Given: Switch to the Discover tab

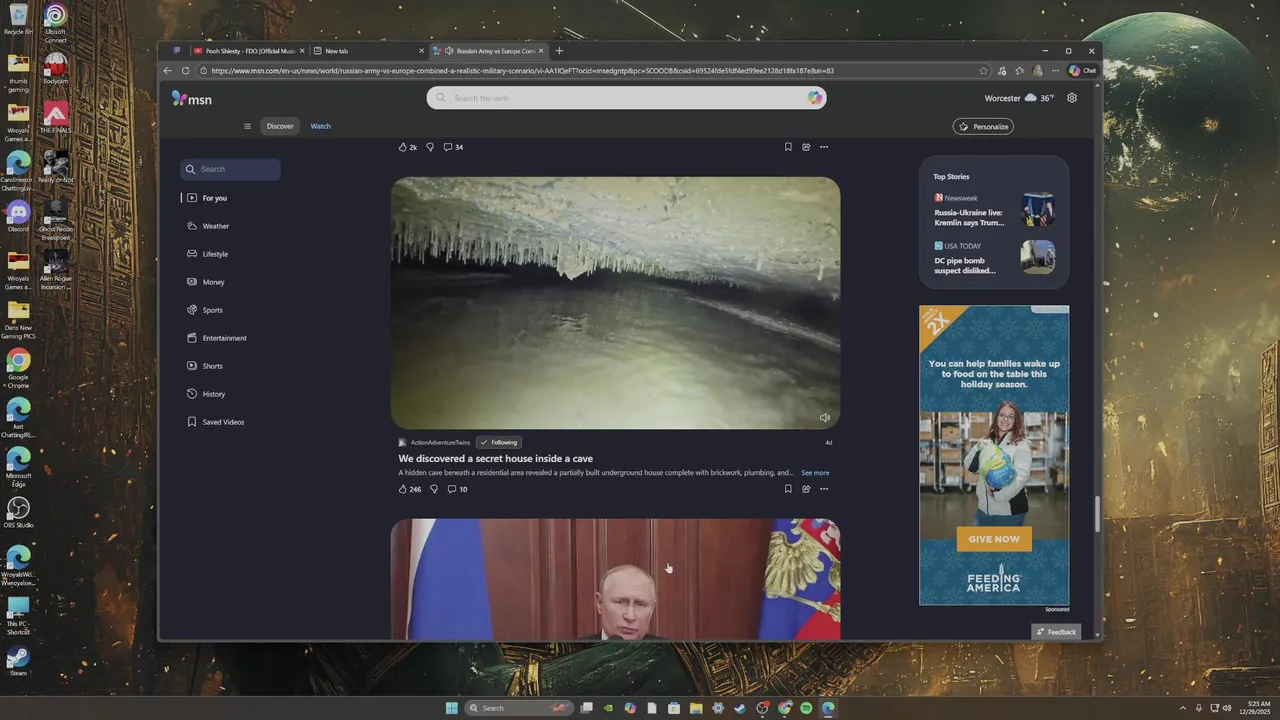Looking at the screenshot, I should (280, 126).
